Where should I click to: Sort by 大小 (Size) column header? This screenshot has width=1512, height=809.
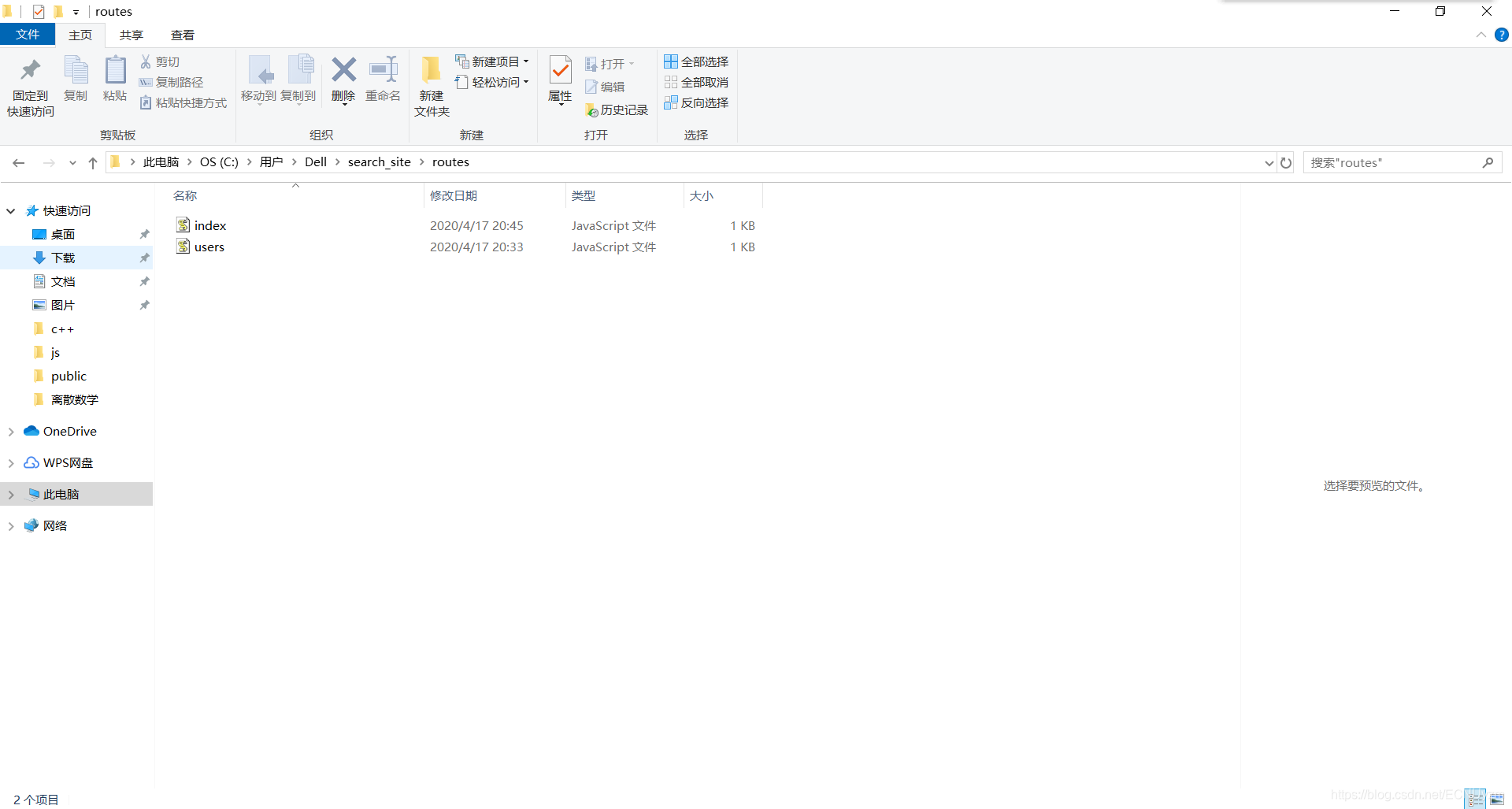pos(702,195)
